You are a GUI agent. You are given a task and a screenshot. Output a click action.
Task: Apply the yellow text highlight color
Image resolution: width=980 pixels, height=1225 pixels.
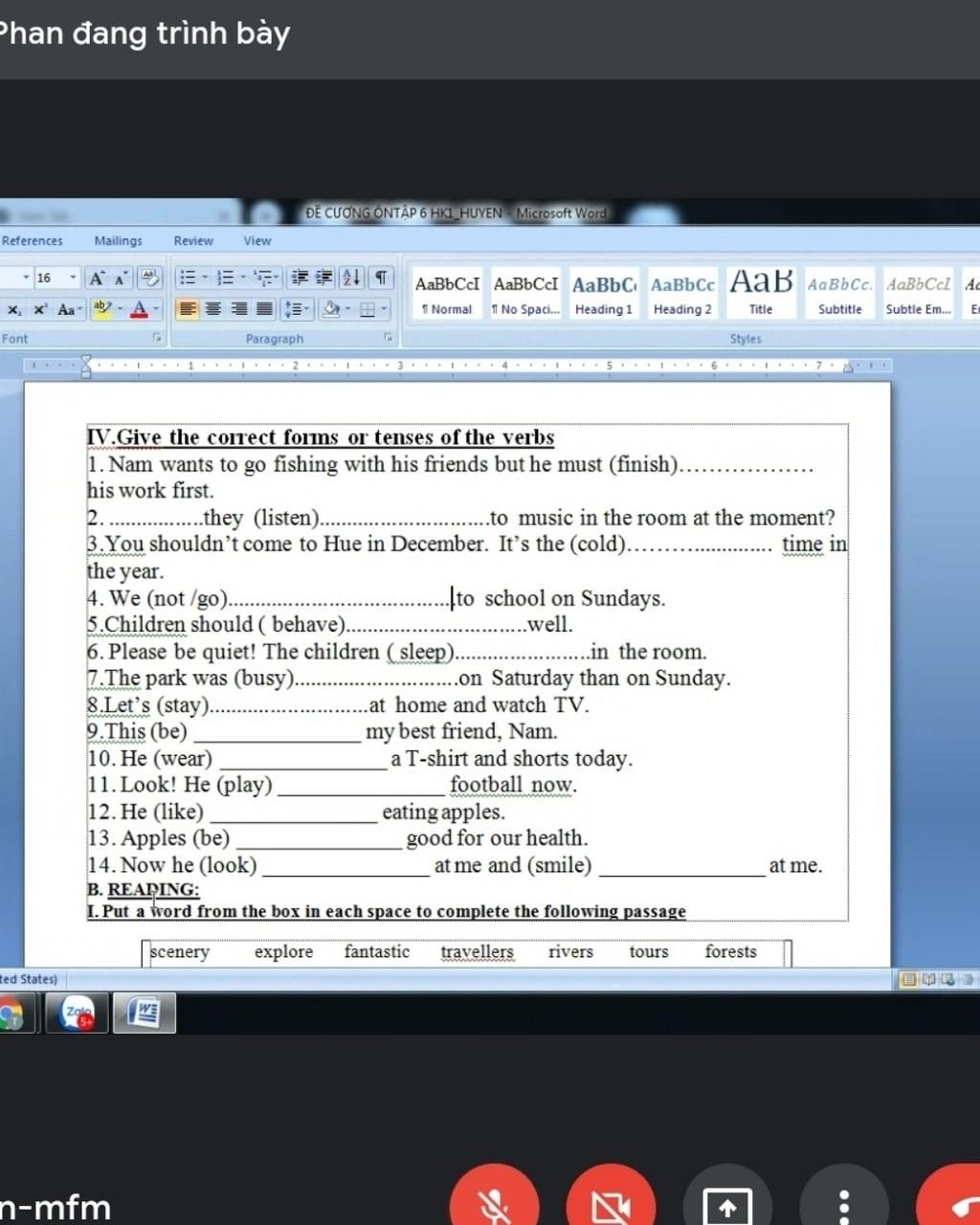(x=101, y=309)
